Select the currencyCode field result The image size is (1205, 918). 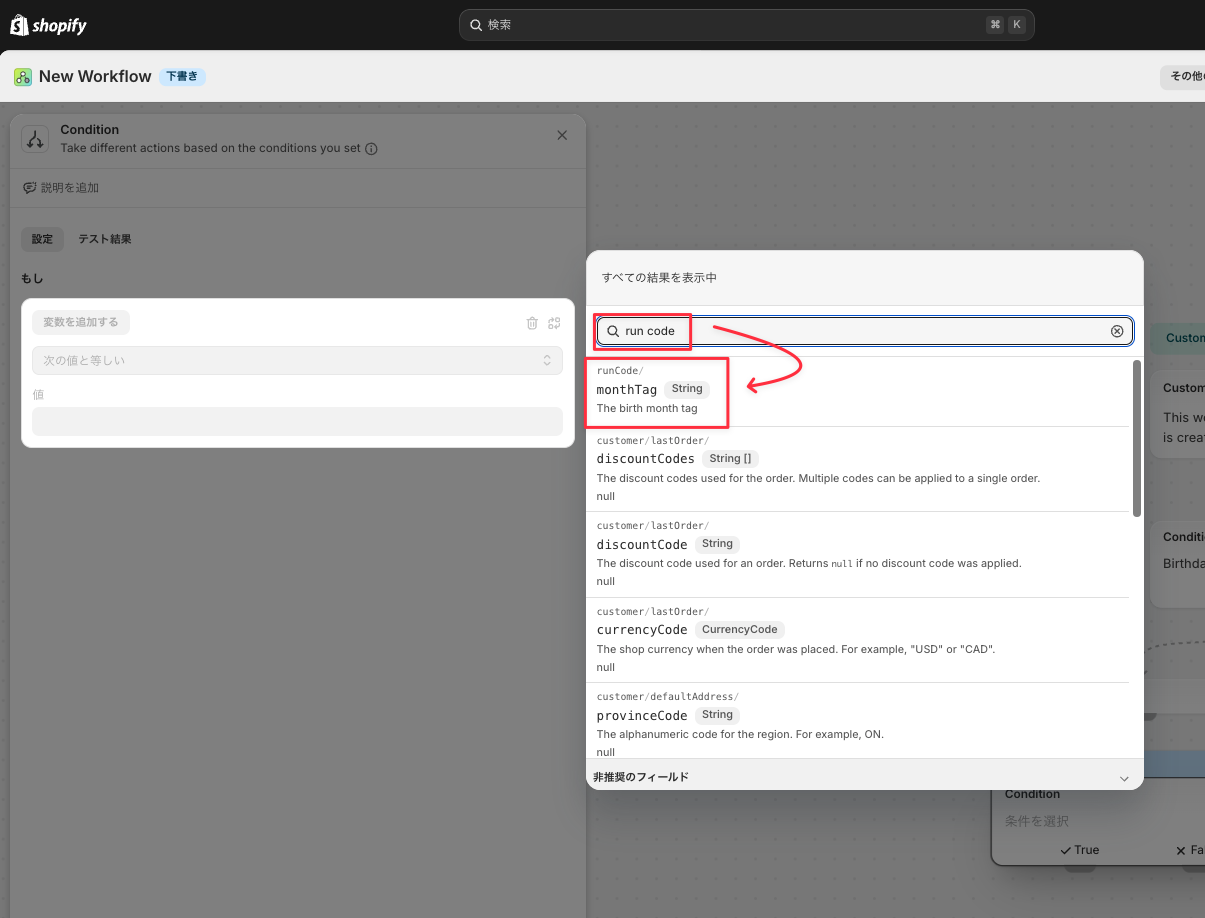pos(858,640)
